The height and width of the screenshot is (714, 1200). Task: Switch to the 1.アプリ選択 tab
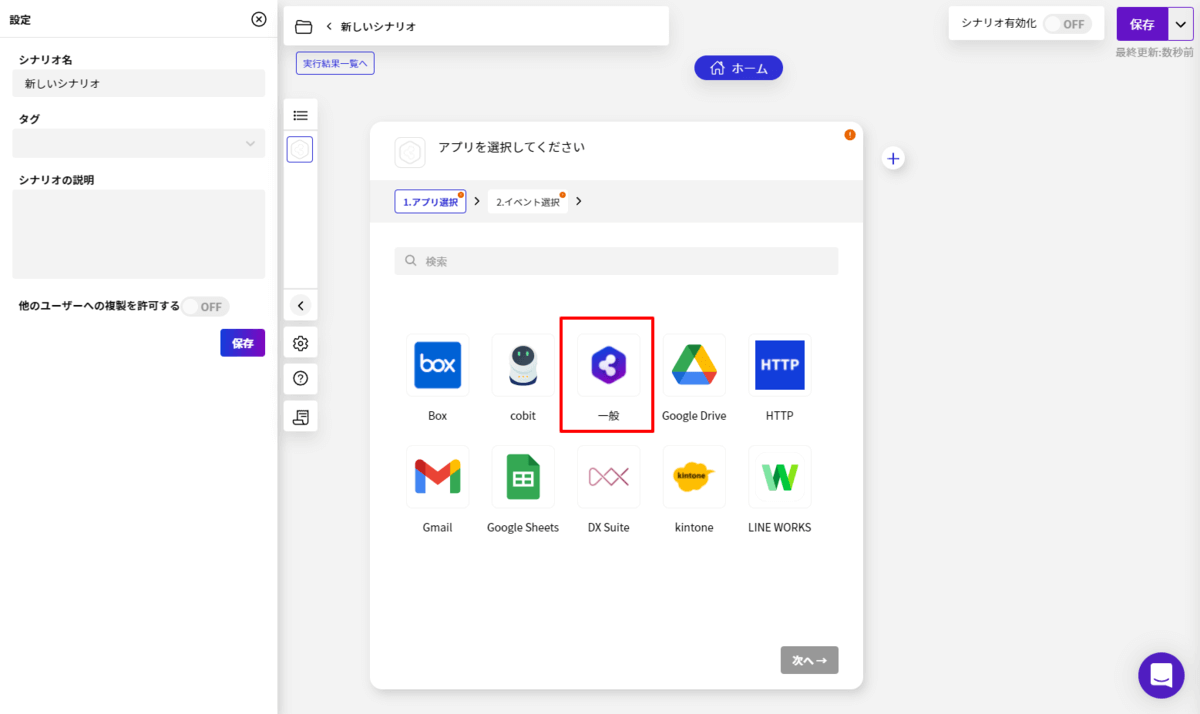(x=431, y=201)
